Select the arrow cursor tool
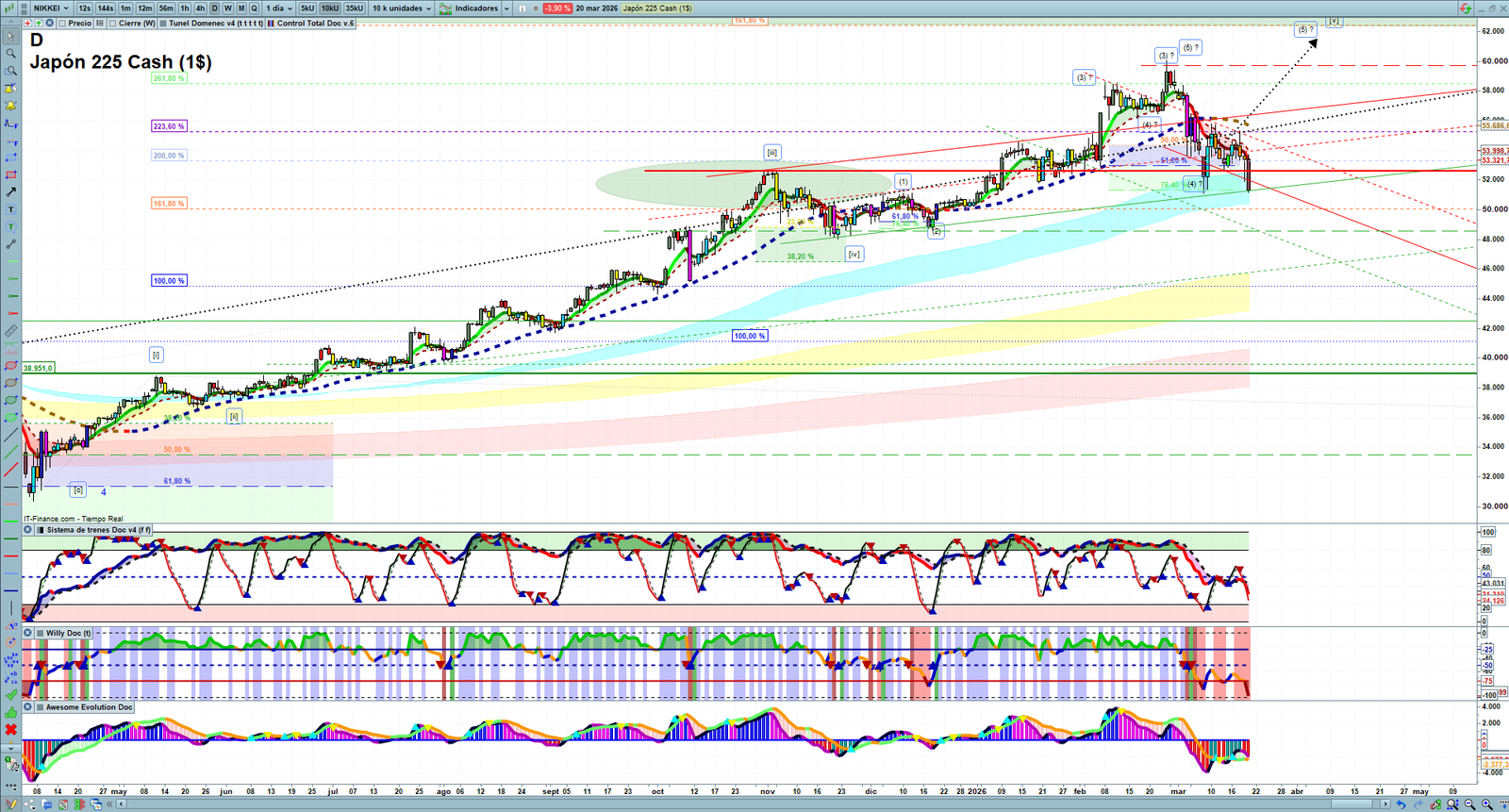 point(10,37)
